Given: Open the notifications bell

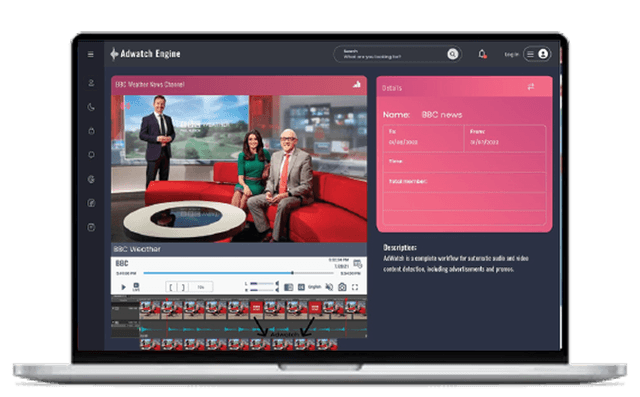Looking at the screenshot, I should [x=482, y=54].
